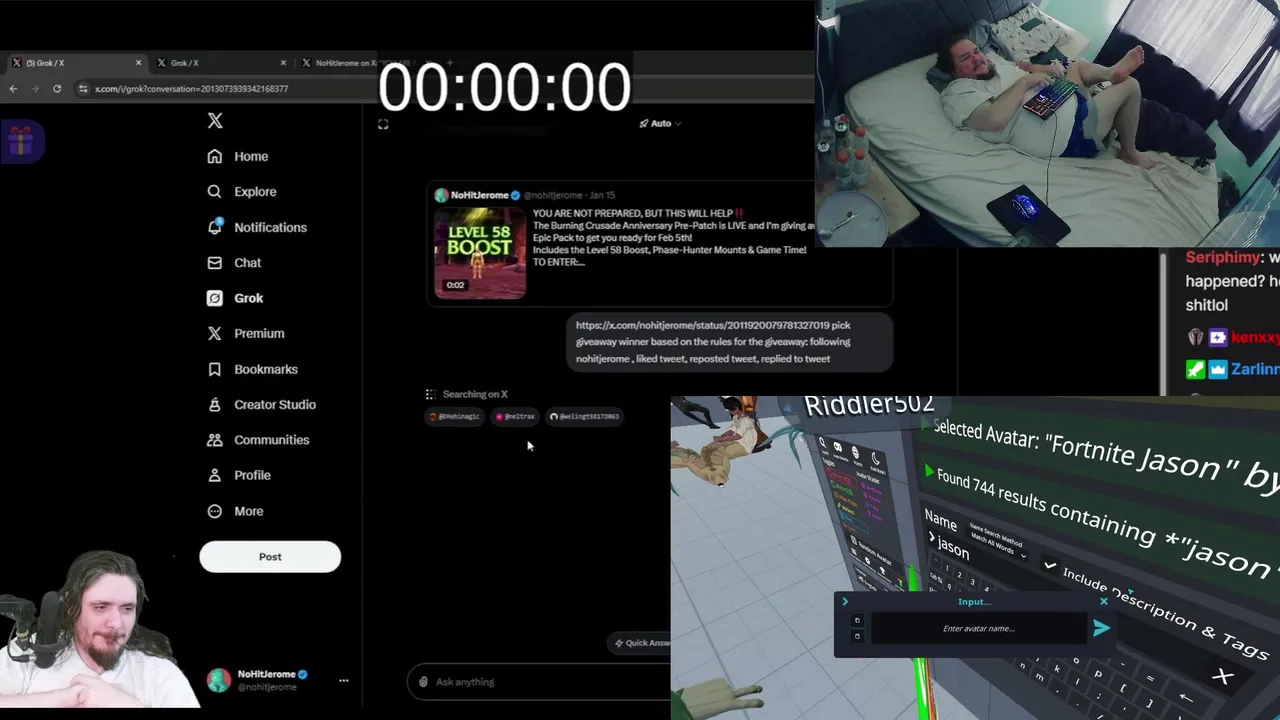The width and height of the screenshot is (1280, 720).
Task: Click username kenxxy in chat overlay
Action: tap(1255, 338)
